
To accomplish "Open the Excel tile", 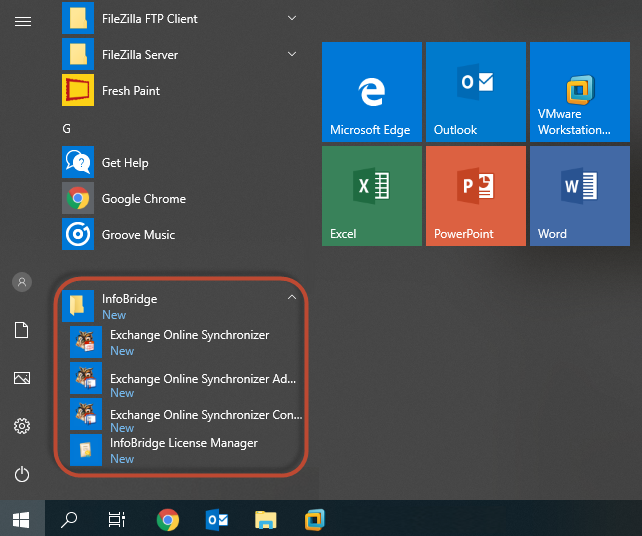I will [372, 196].
